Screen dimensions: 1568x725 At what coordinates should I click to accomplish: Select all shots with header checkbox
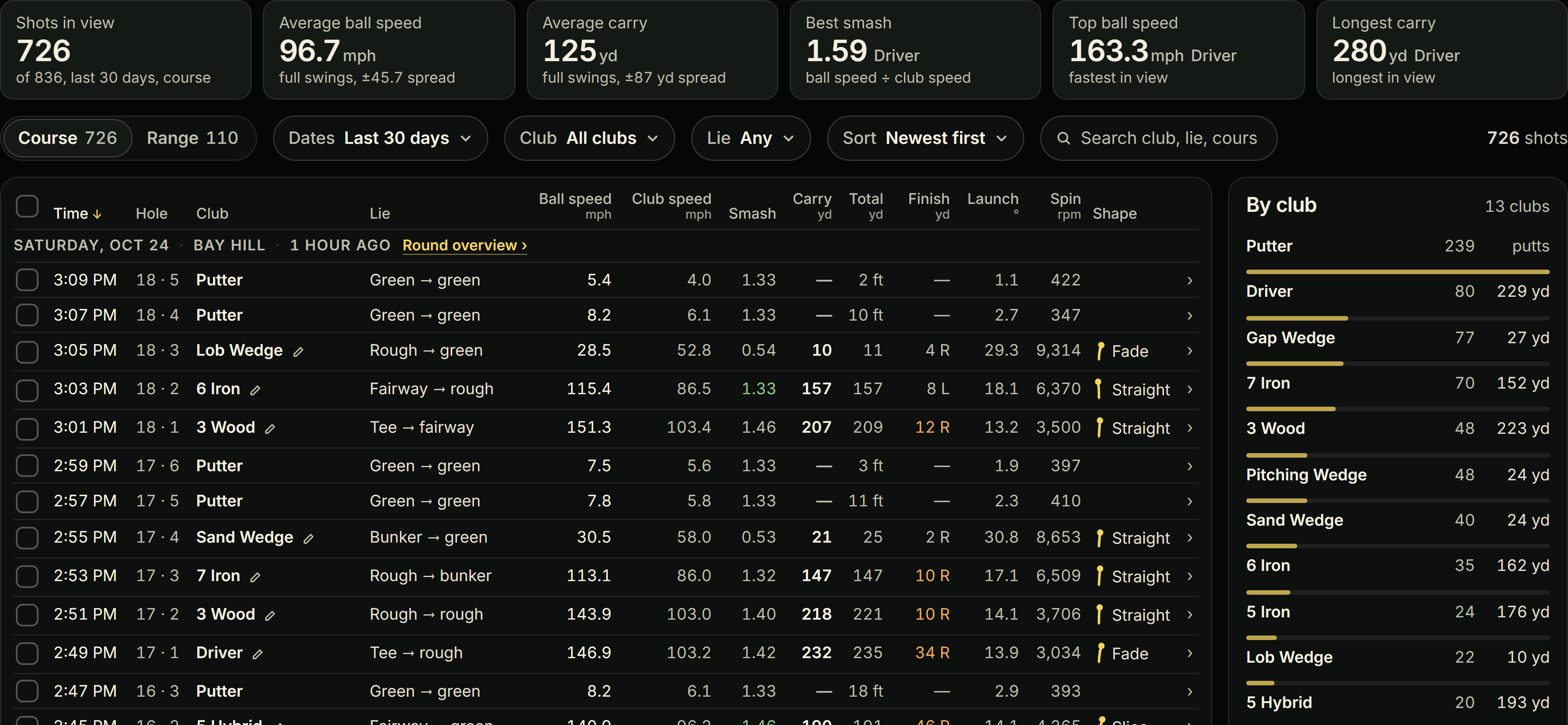28,206
